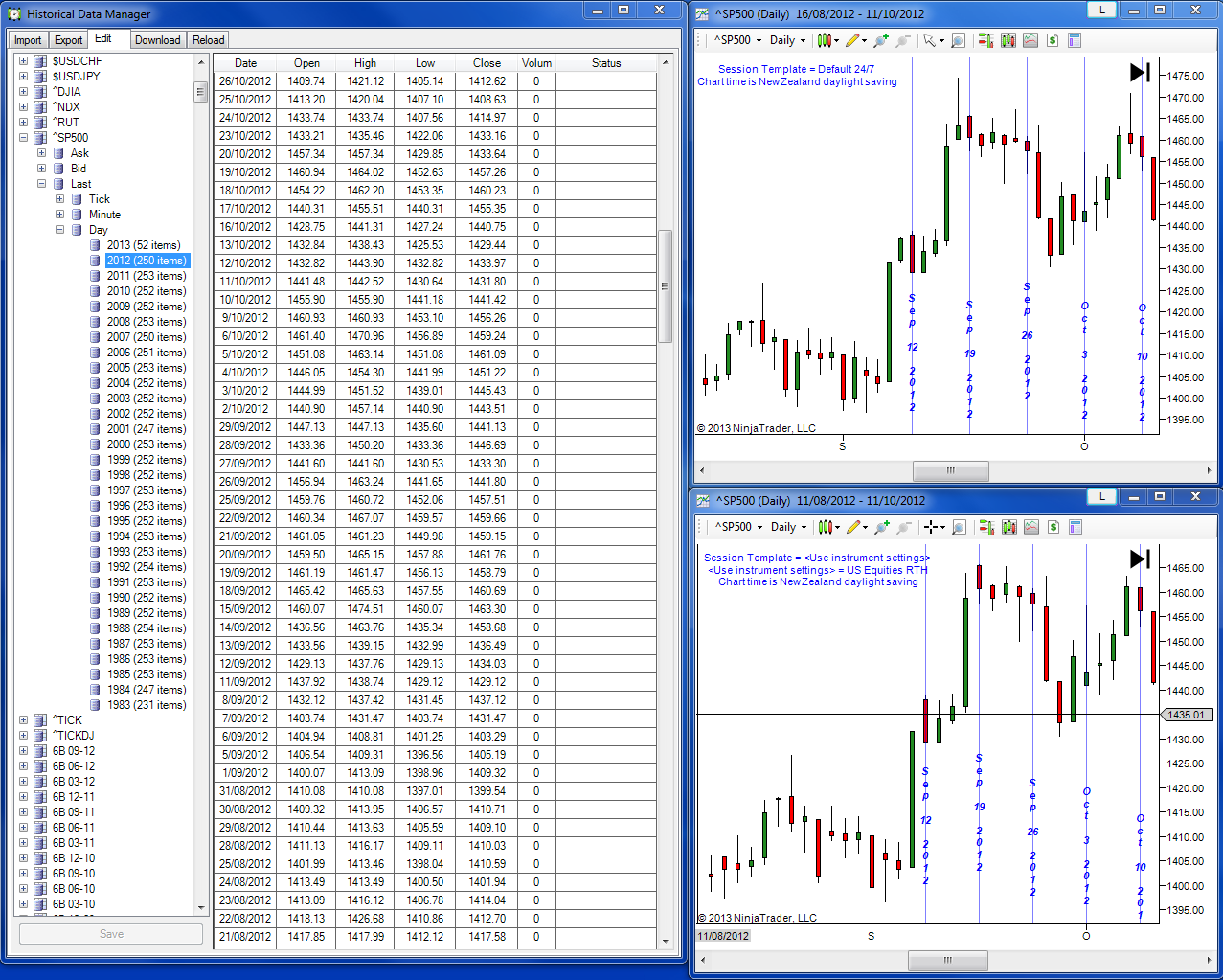Screen dimensions: 1223x980
Task: Collapse the ^SP500 tree node
Action: (24, 138)
